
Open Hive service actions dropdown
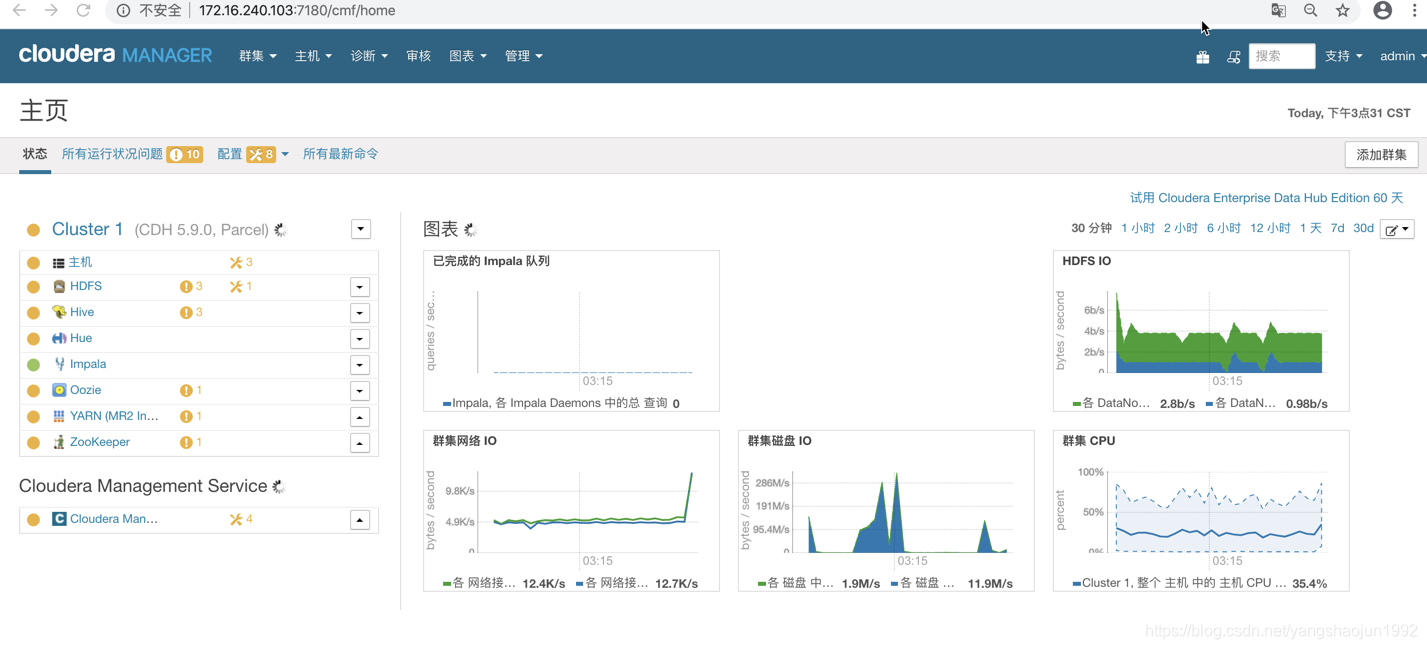[x=360, y=313]
